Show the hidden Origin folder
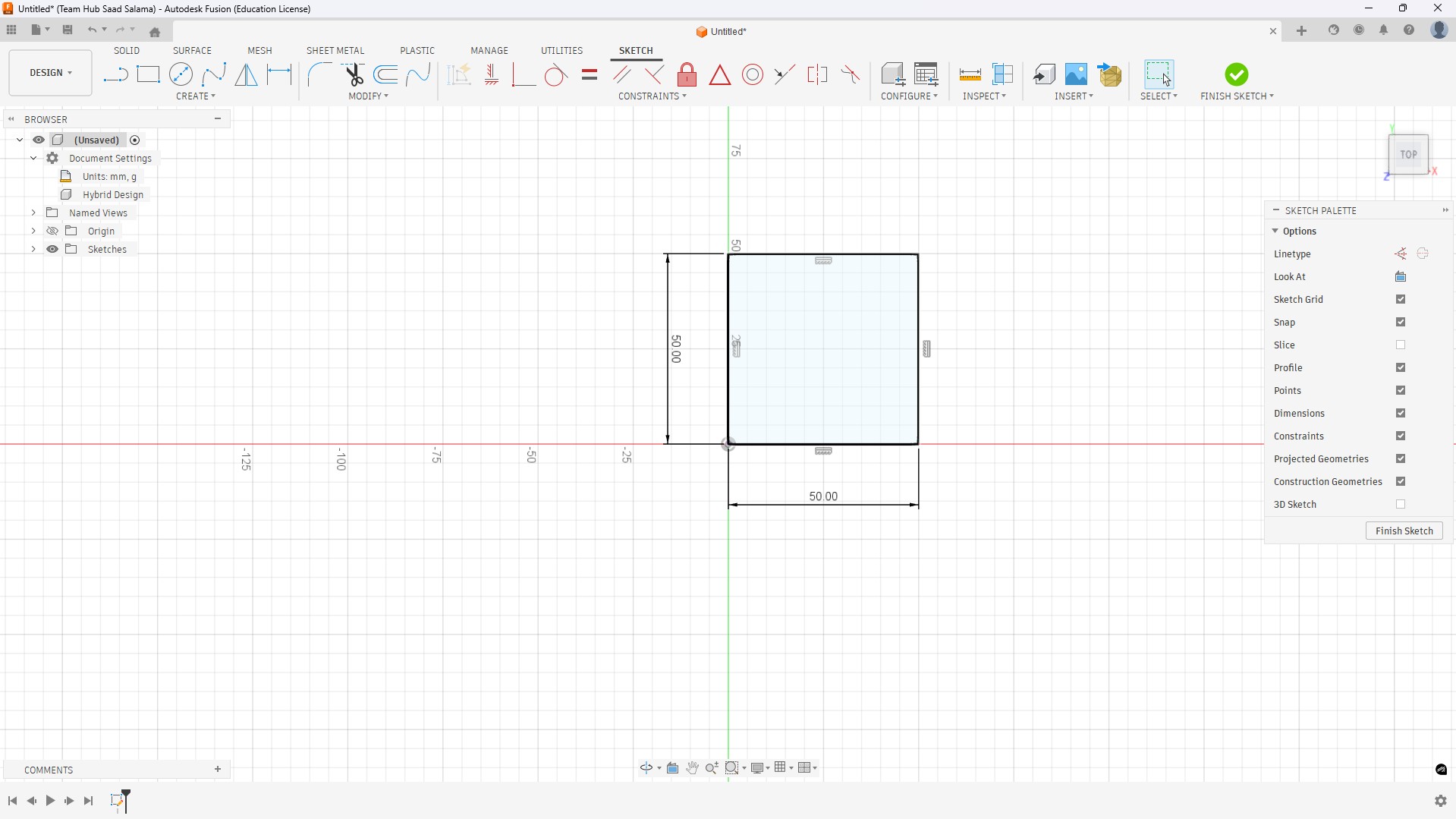This screenshot has width=1456, height=819. click(x=52, y=232)
